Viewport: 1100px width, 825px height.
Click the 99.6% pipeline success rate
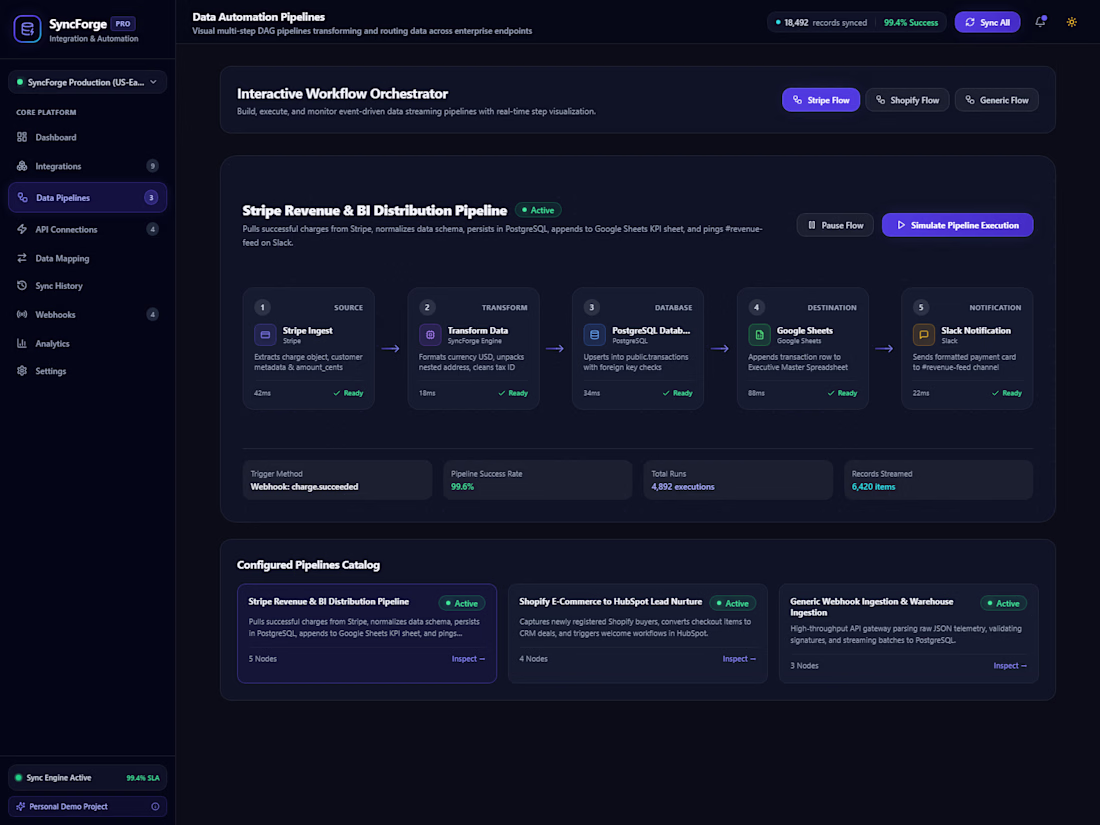462,487
